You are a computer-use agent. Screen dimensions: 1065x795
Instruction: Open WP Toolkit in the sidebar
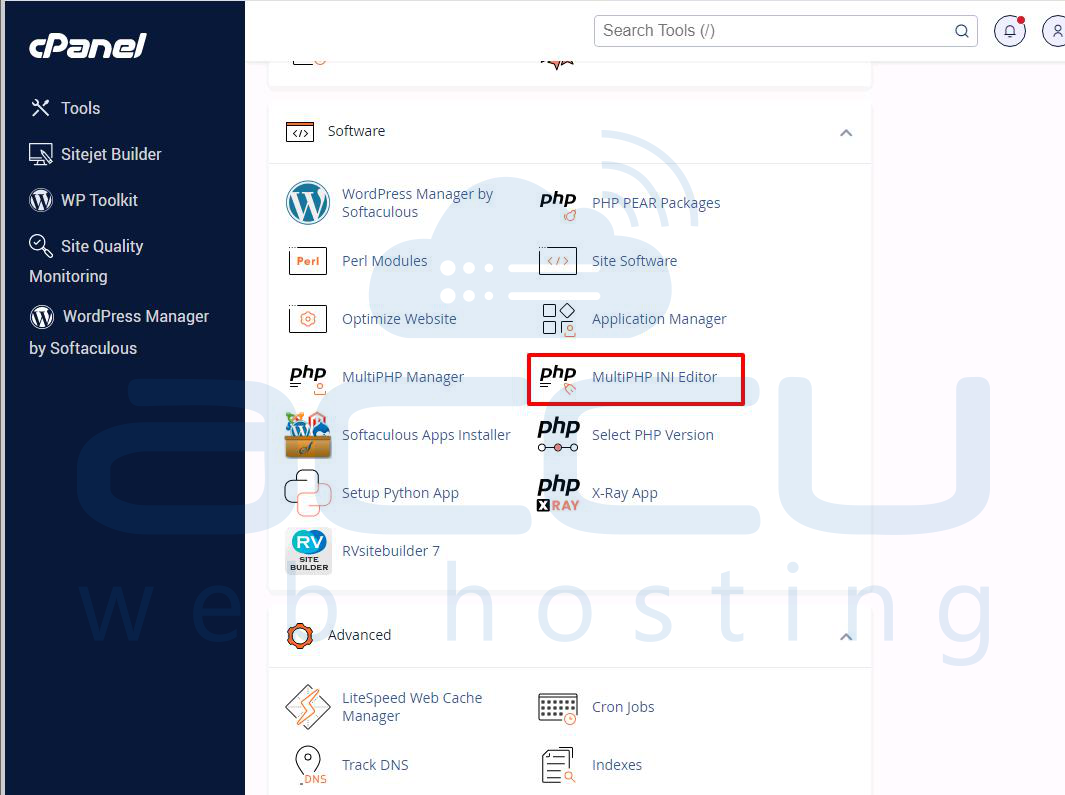tap(84, 200)
